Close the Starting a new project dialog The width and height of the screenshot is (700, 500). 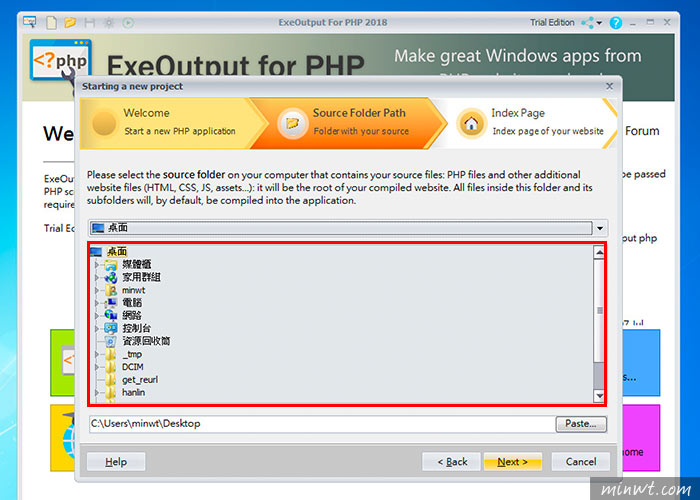click(x=609, y=86)
